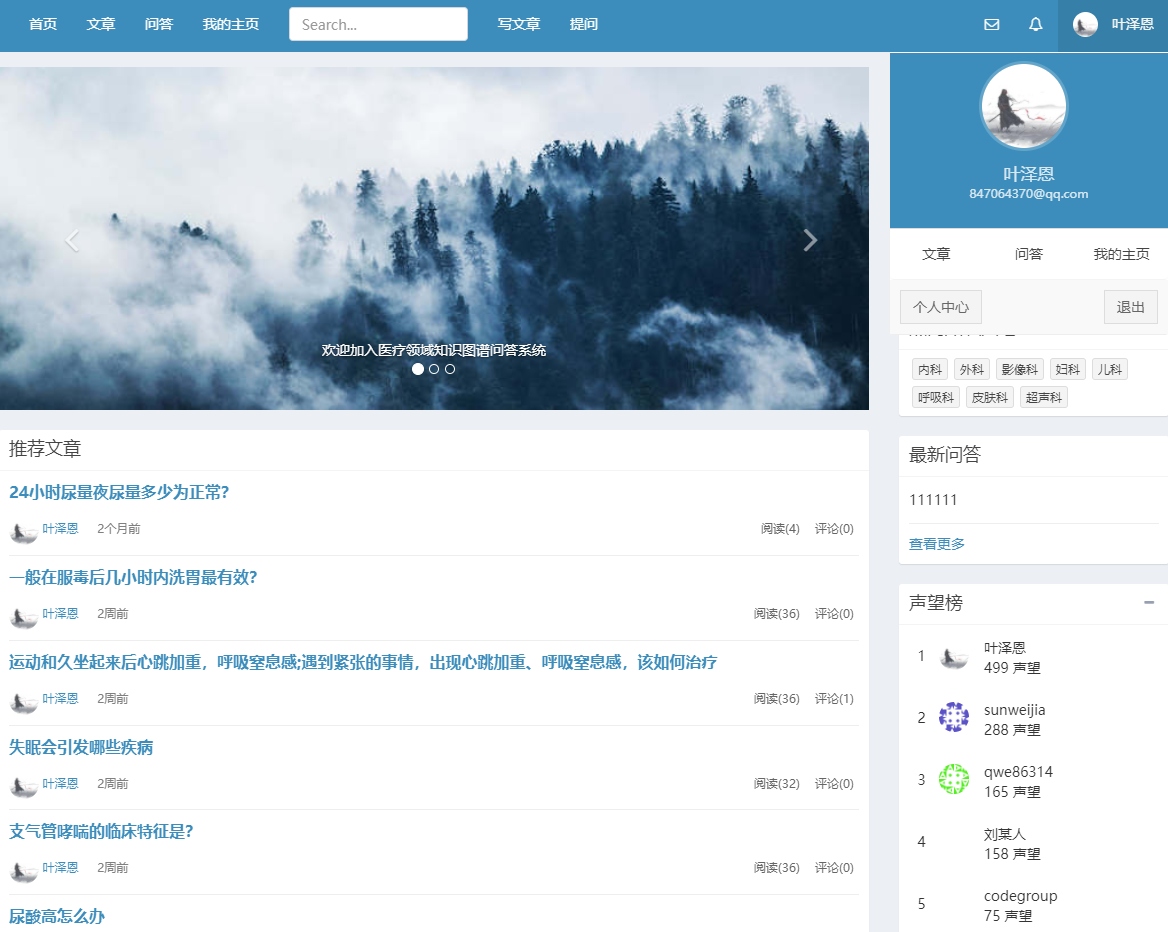Click 评论(1) on the 运动和久坐 article
The height and width of the screenshot is (932, 1168).
(x=834, y=699)
